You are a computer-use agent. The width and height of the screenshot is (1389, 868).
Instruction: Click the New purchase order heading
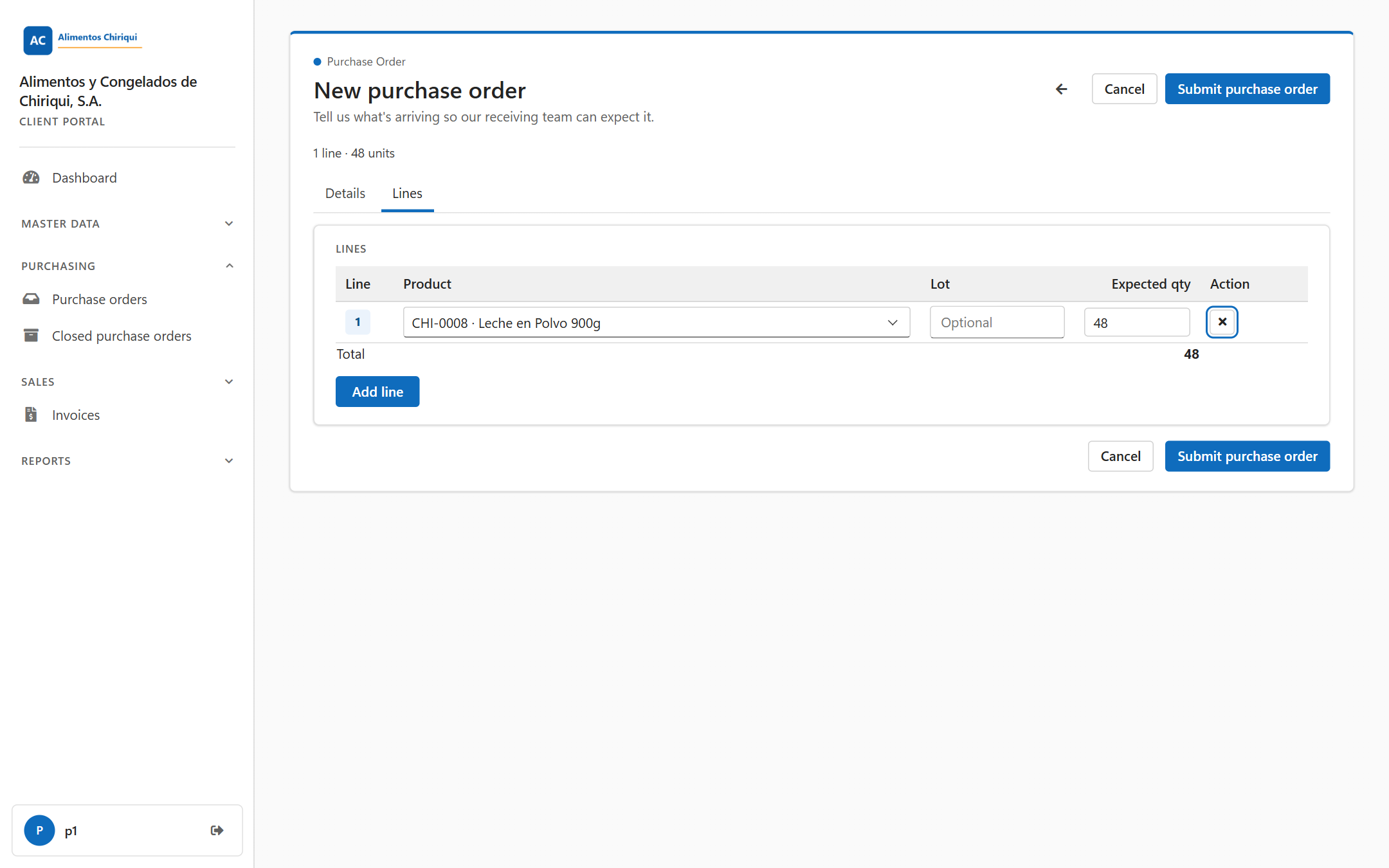(419, 90)
